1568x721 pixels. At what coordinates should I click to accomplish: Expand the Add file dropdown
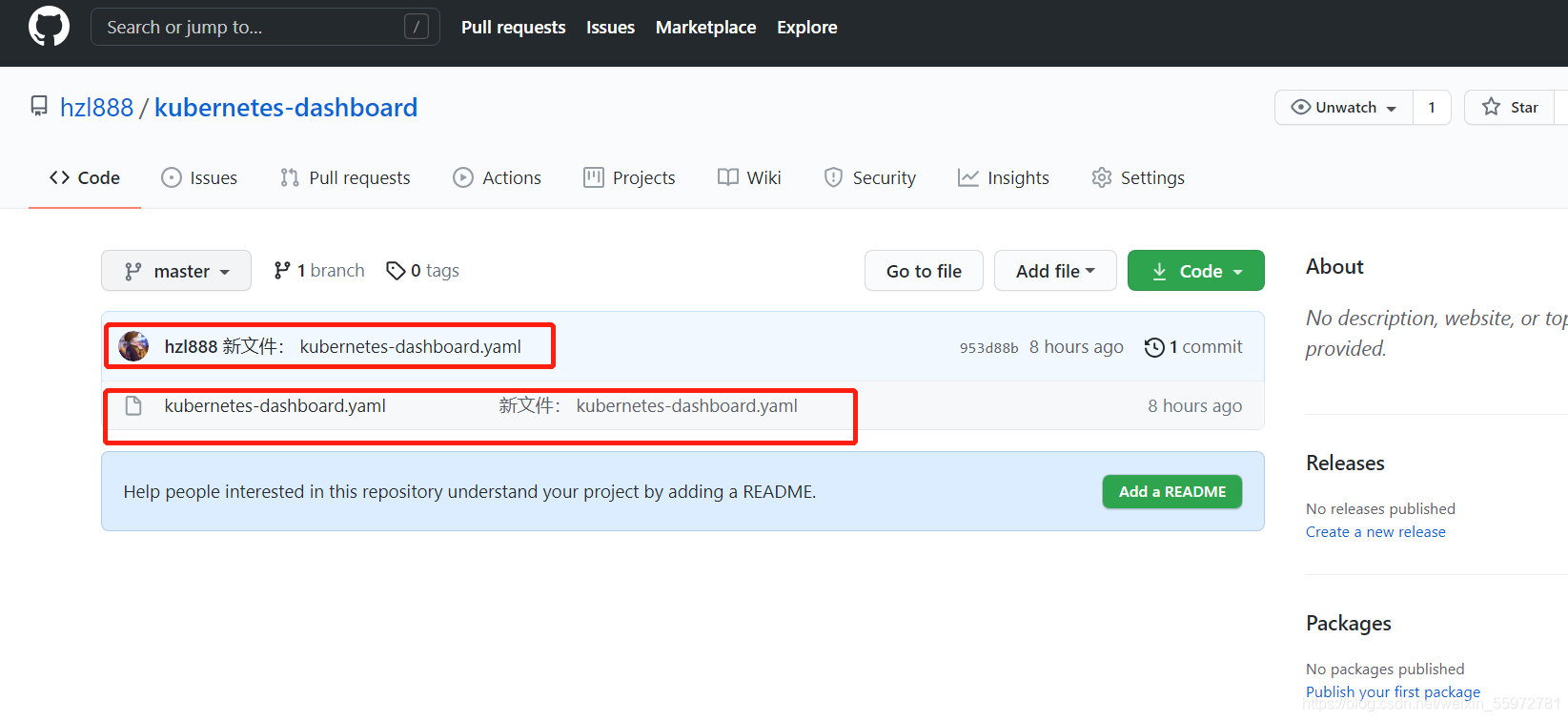coord(1055,271)
